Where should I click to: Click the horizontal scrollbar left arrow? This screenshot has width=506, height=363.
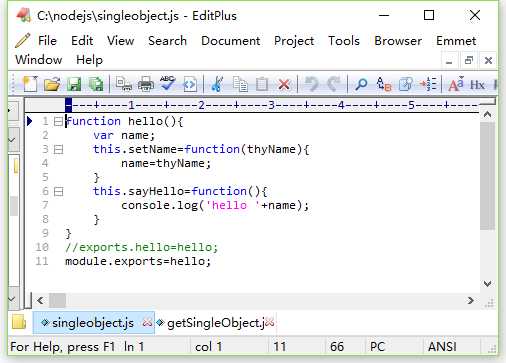coord(40,301)
